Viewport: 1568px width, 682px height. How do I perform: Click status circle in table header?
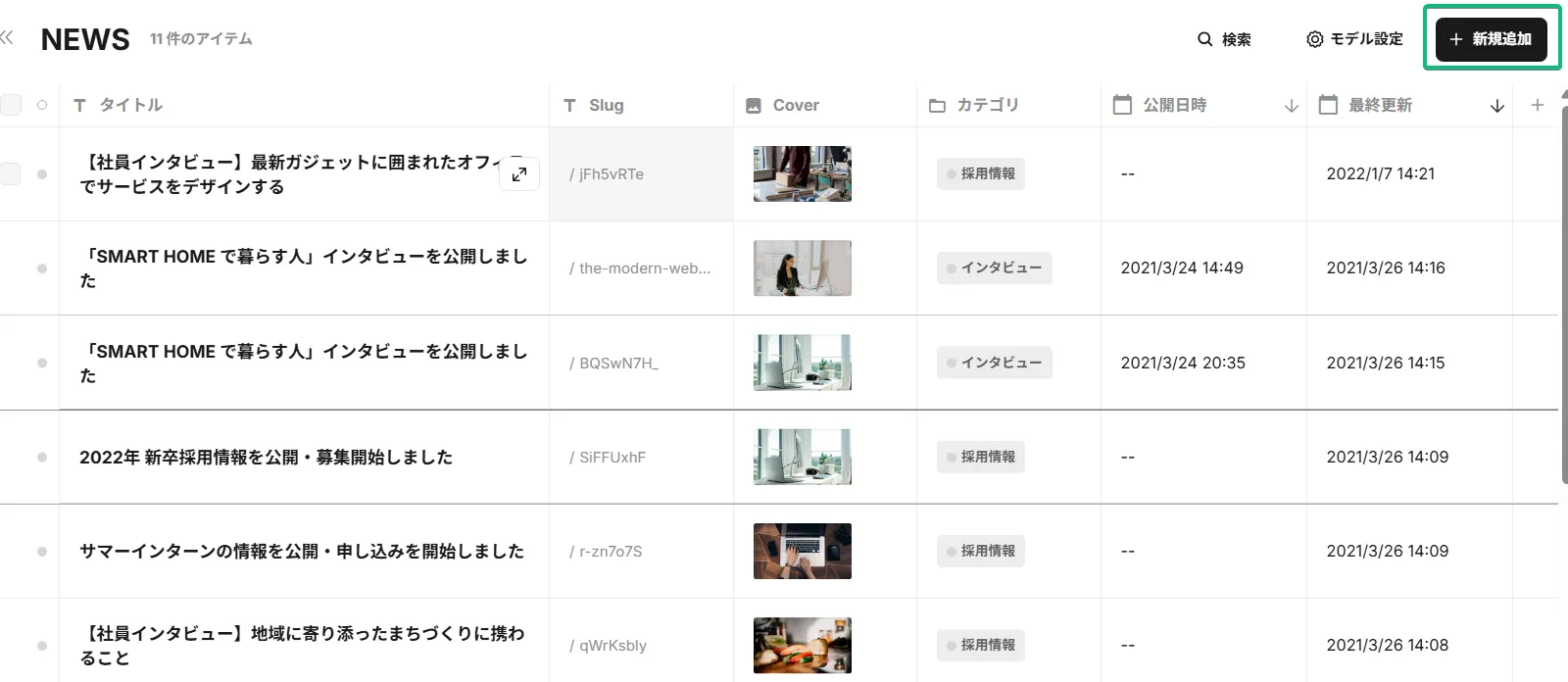[x=42, y=105]
